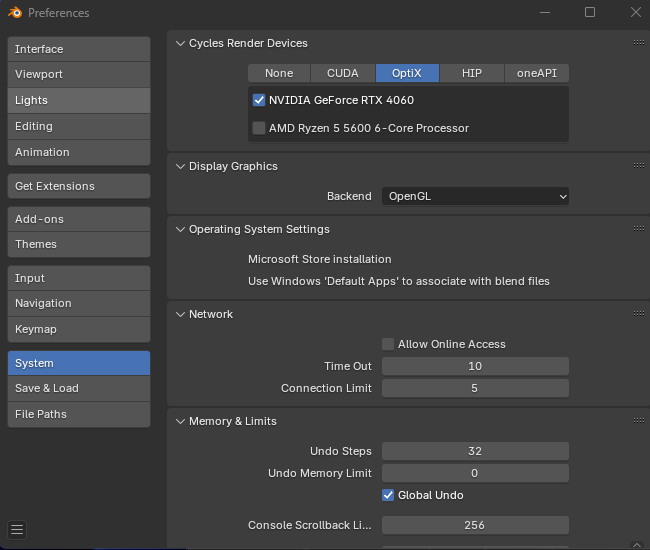Image resolution: width=650 pixels, height=550 pixels.
Task: Switch to Keymap preferences
Action: point(79,330)
